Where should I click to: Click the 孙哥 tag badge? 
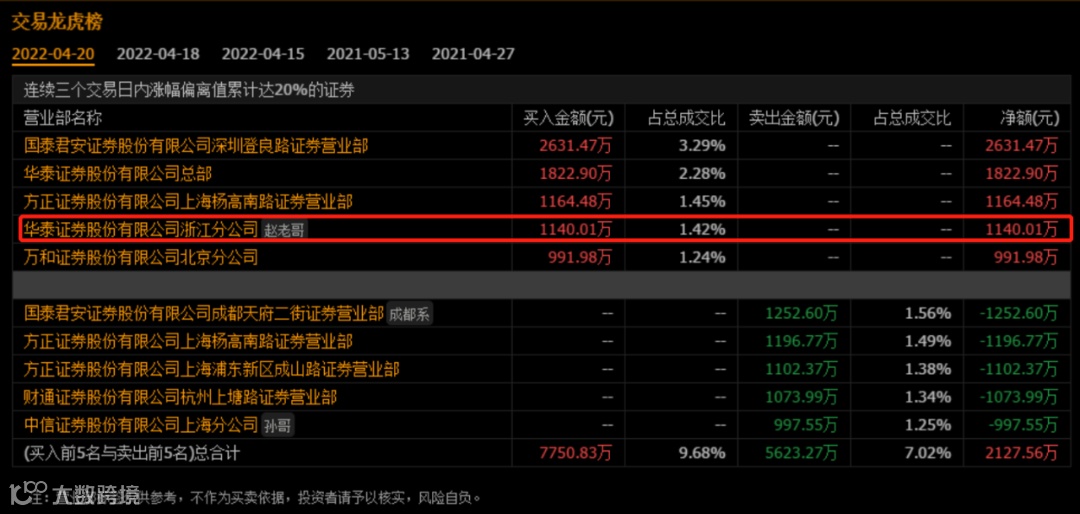tap(278, 426)
